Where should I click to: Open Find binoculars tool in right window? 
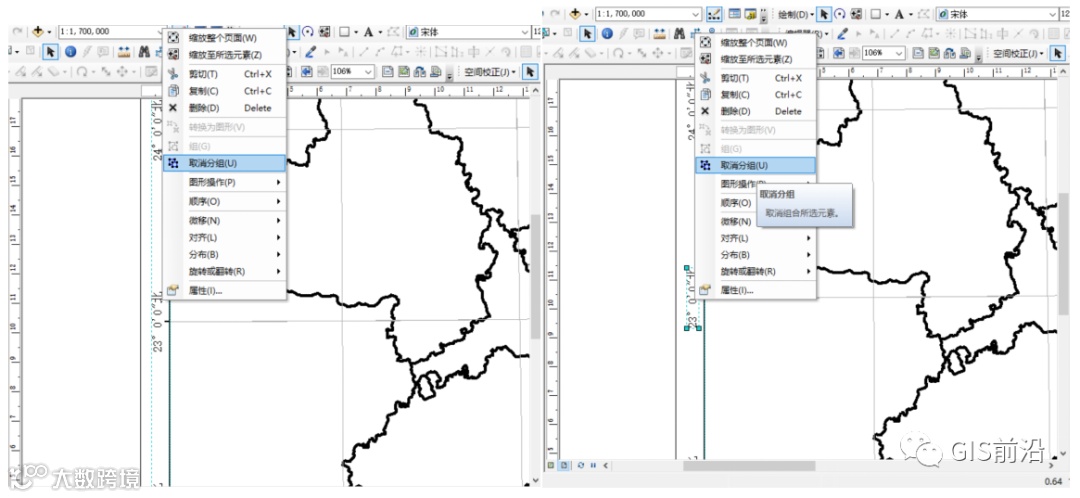point(679,34)
